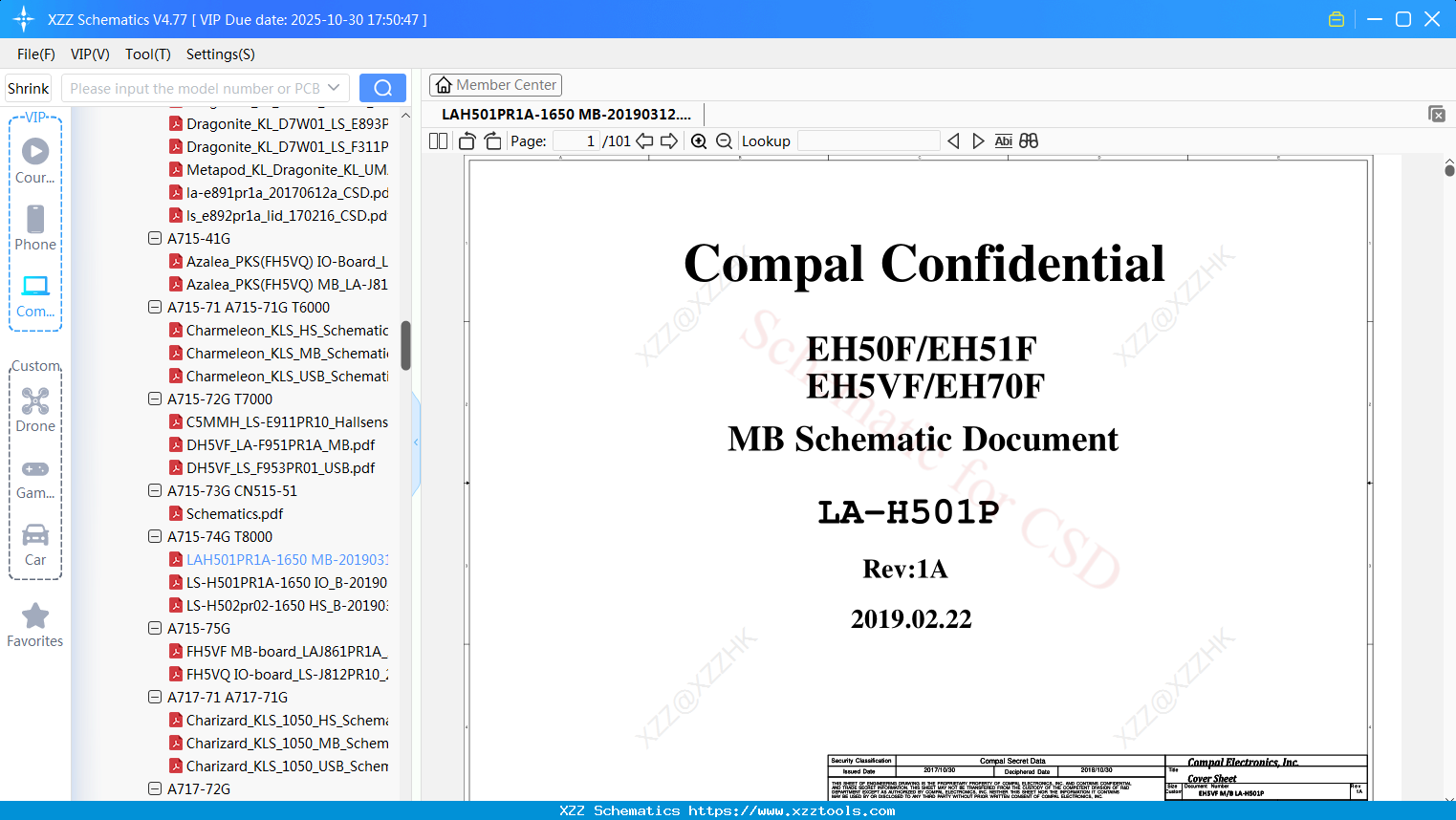Collapse the A715-74G T8000 node
Image resolution: width=1456 pixels, height=820 pixels.
pos(155,536)
